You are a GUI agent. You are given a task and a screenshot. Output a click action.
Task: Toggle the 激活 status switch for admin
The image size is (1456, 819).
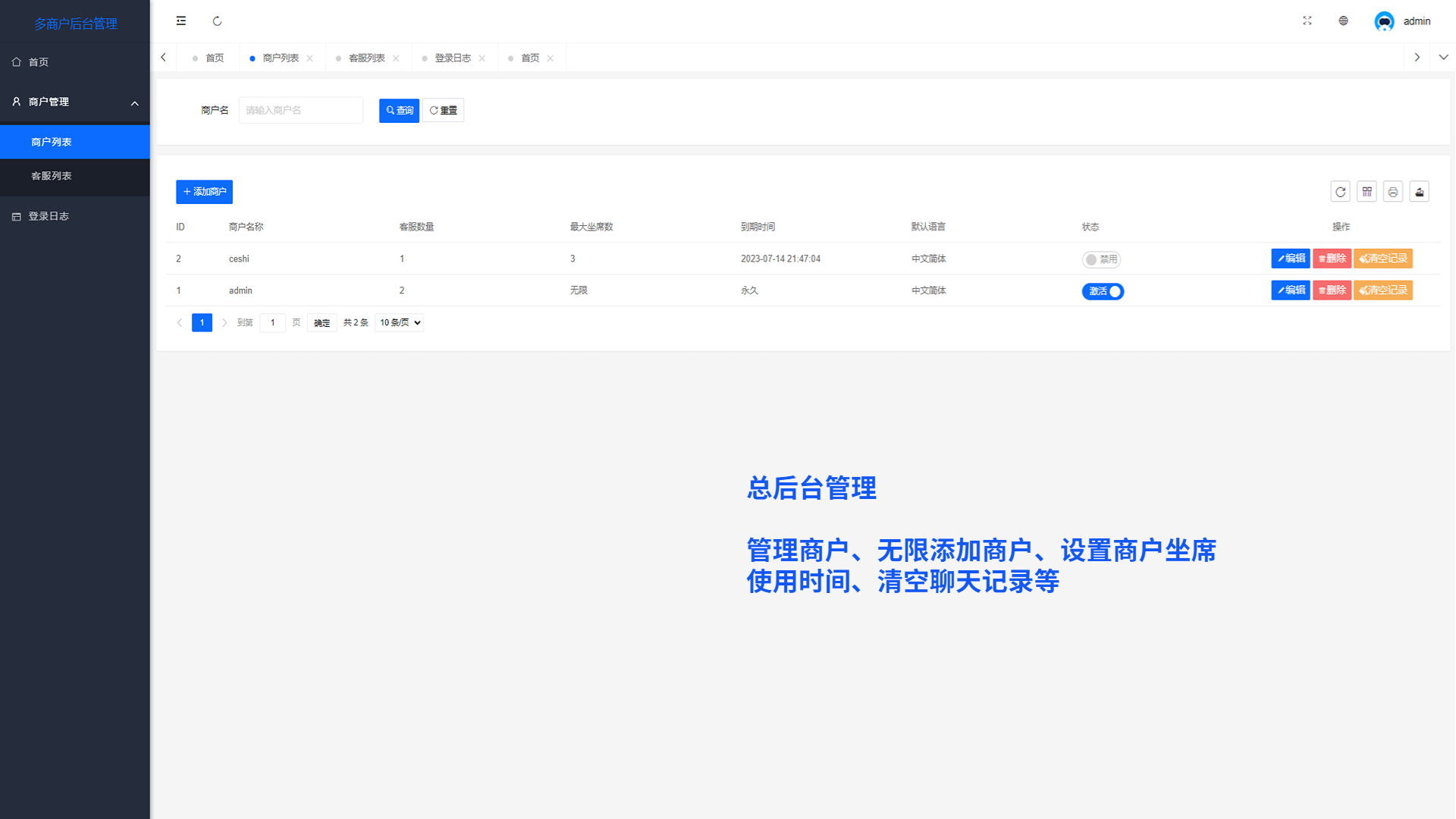1103,291
